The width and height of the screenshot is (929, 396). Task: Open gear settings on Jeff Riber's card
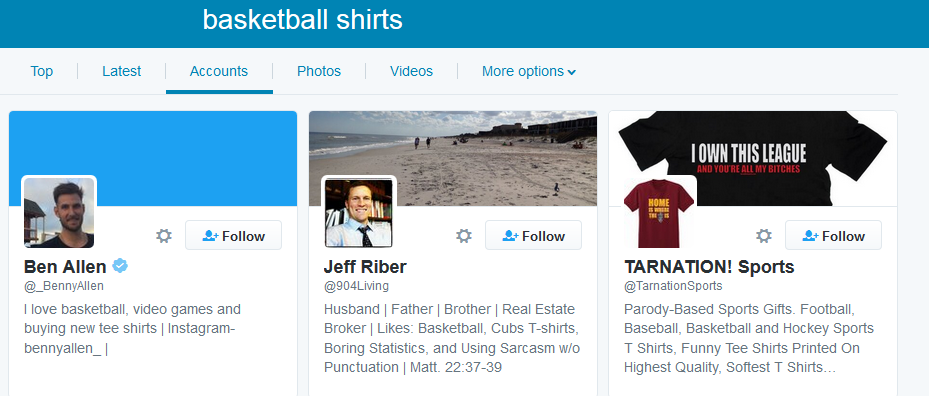click(464, 236)
